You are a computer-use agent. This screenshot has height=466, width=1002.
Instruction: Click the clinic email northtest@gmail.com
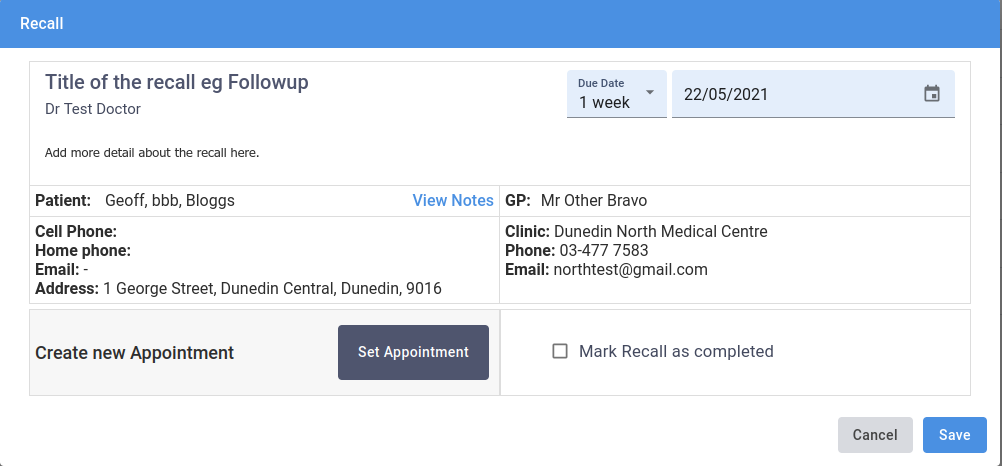click(632, 270)
